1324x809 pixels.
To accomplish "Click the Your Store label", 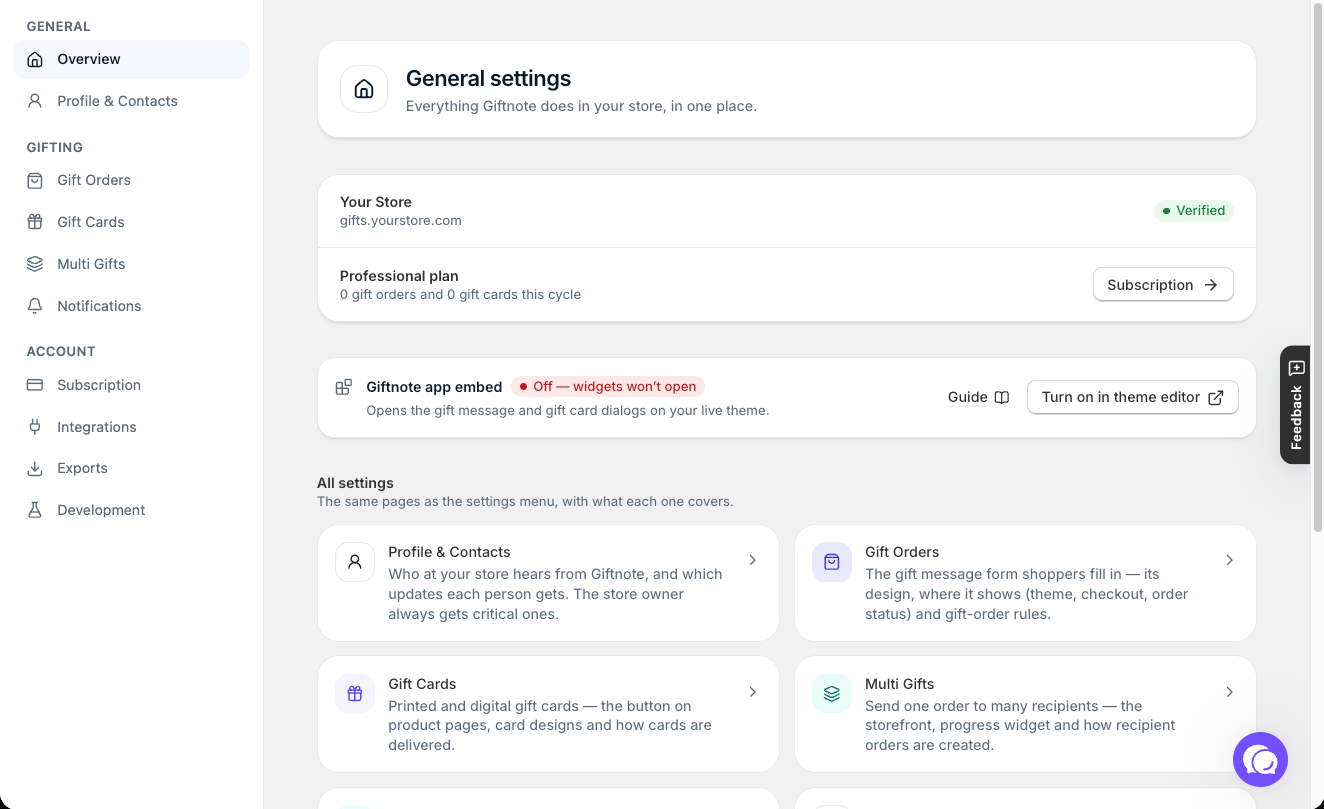I will pos(376,202).
